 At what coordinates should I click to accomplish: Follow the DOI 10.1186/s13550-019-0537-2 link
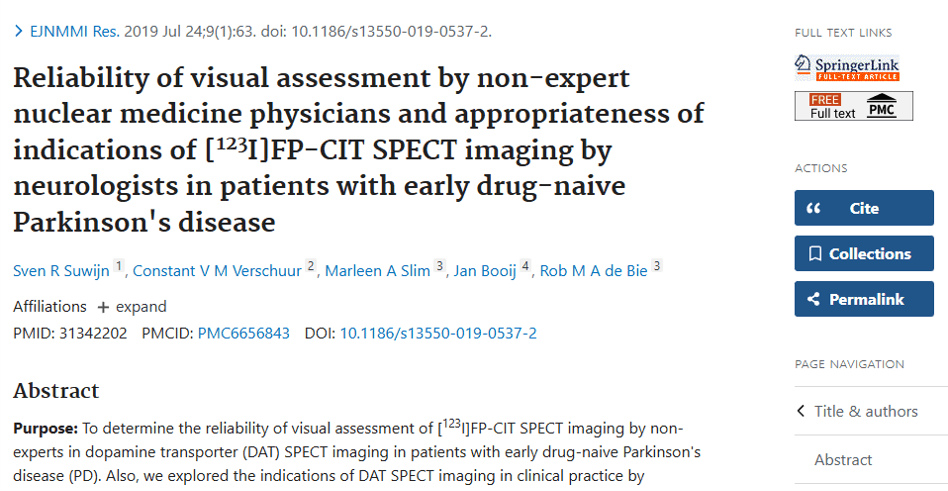pyautogui.click(x=438, y=333)
